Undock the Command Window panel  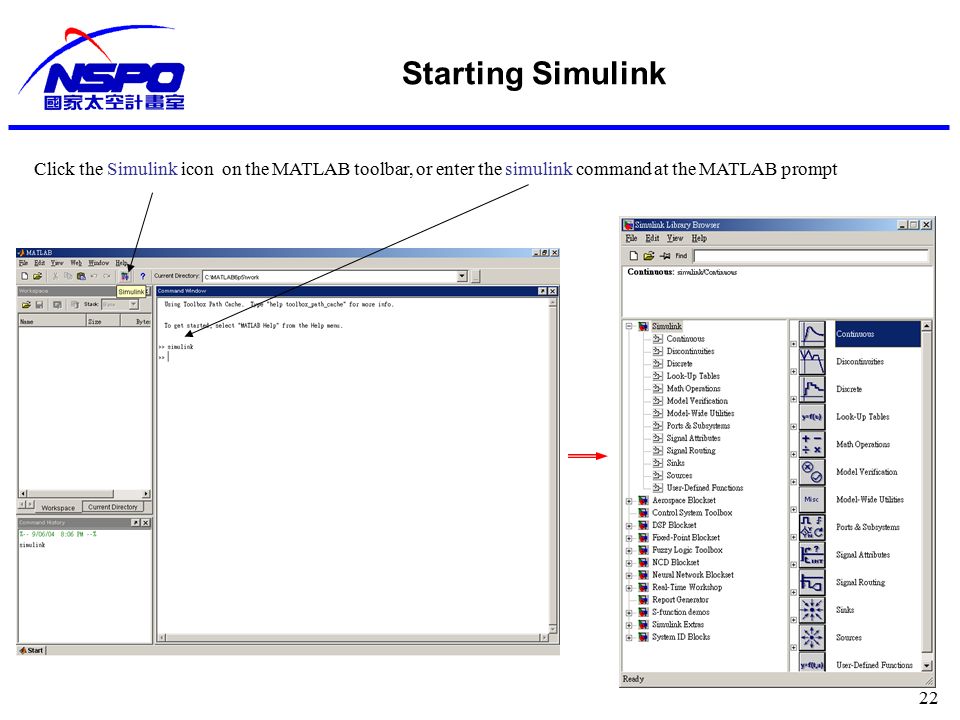542,291
